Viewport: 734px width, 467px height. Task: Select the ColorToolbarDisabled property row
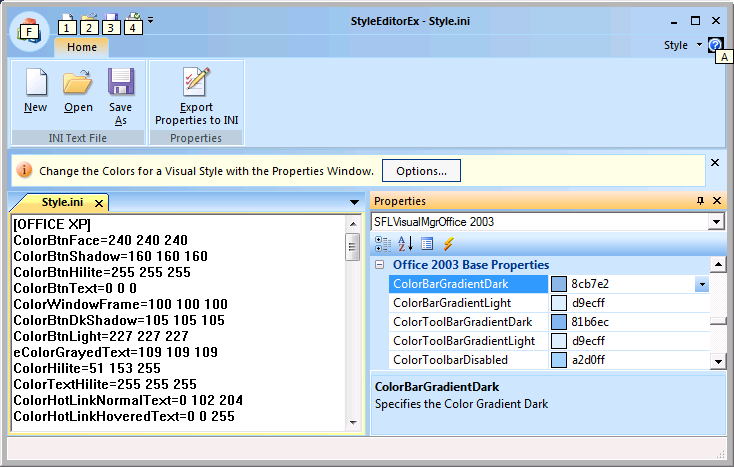(x=450, y=360)
